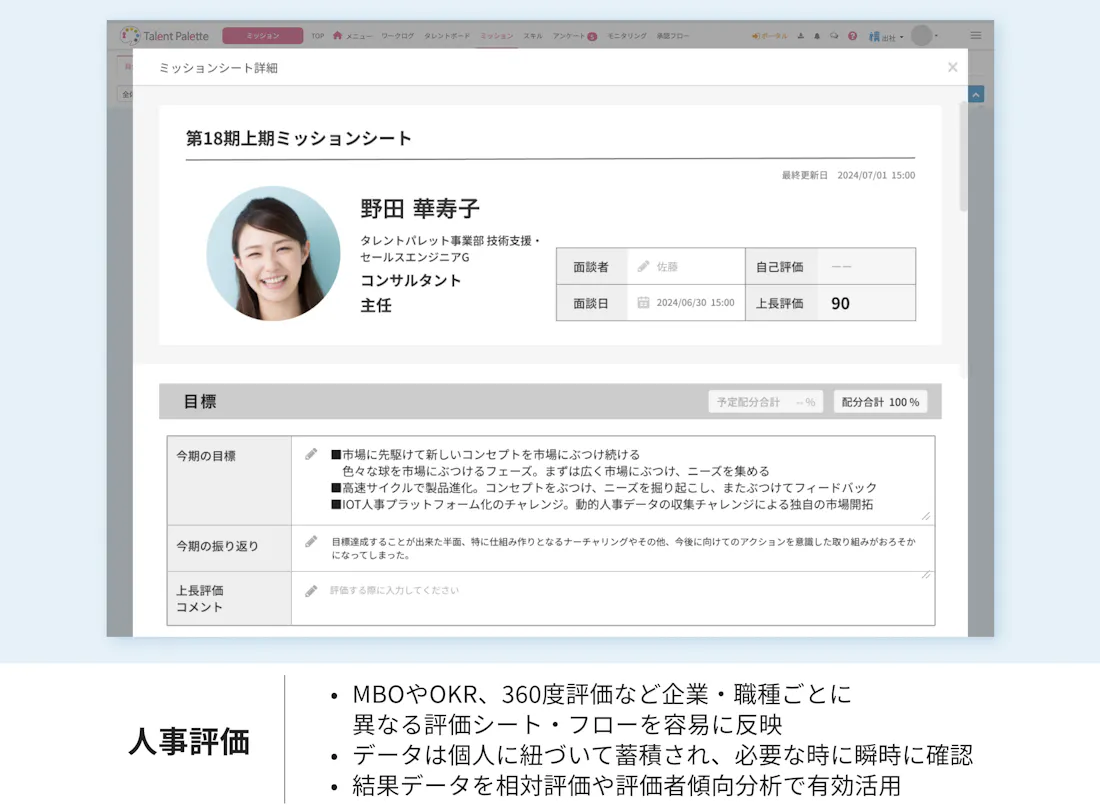
Task: Click the dialog vertical scrollbar
Action: click(x=963, y=157)
